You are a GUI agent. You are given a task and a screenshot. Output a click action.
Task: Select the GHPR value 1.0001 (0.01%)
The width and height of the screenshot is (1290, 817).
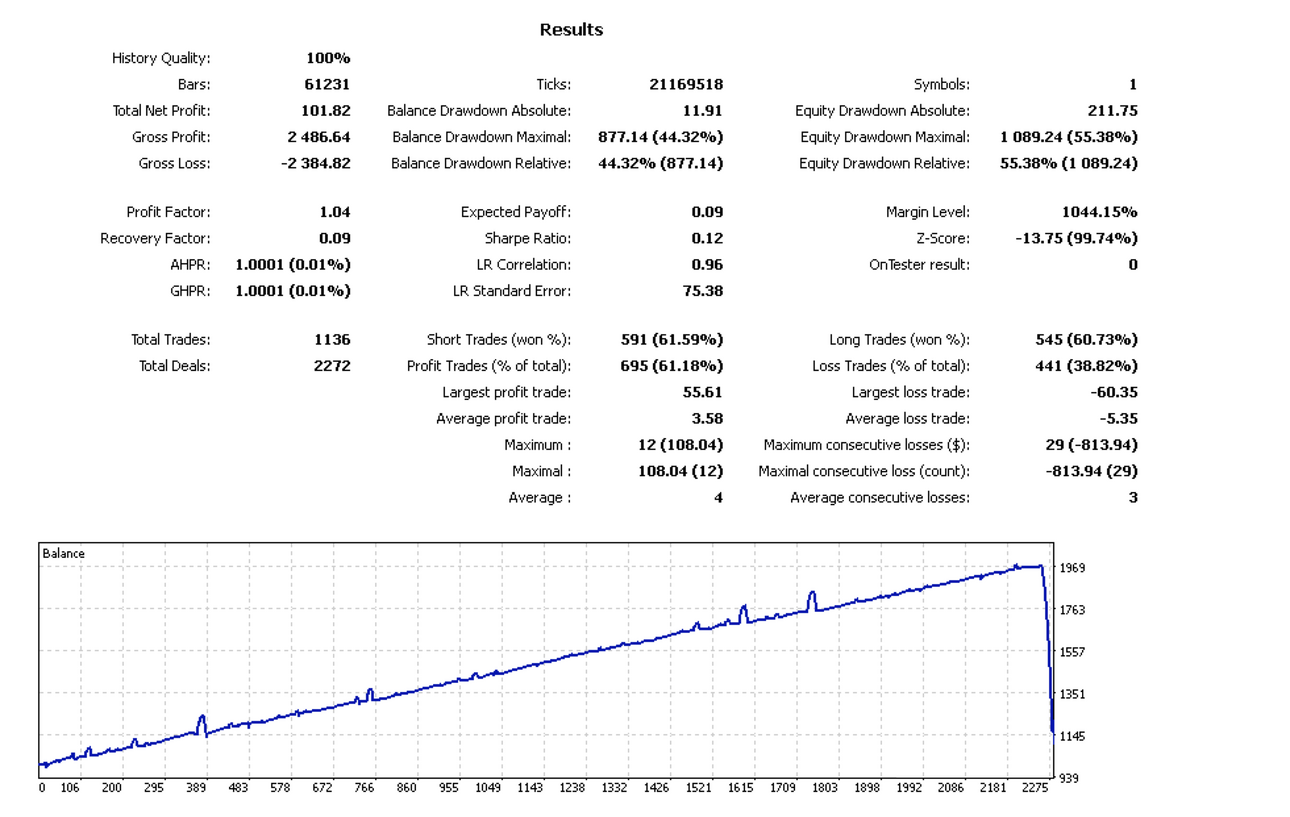(293, 291)
